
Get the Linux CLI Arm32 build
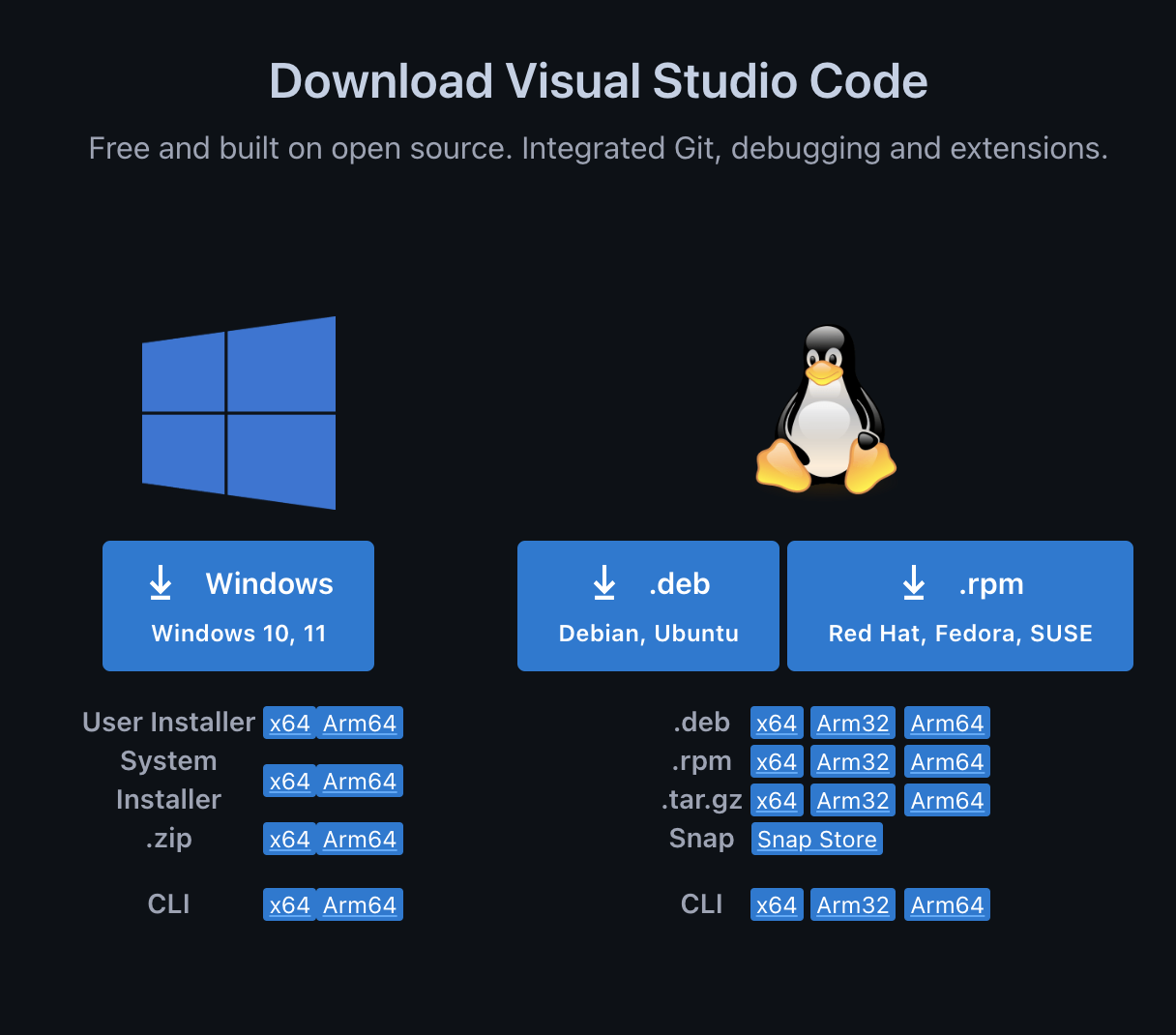pos(853,905)
